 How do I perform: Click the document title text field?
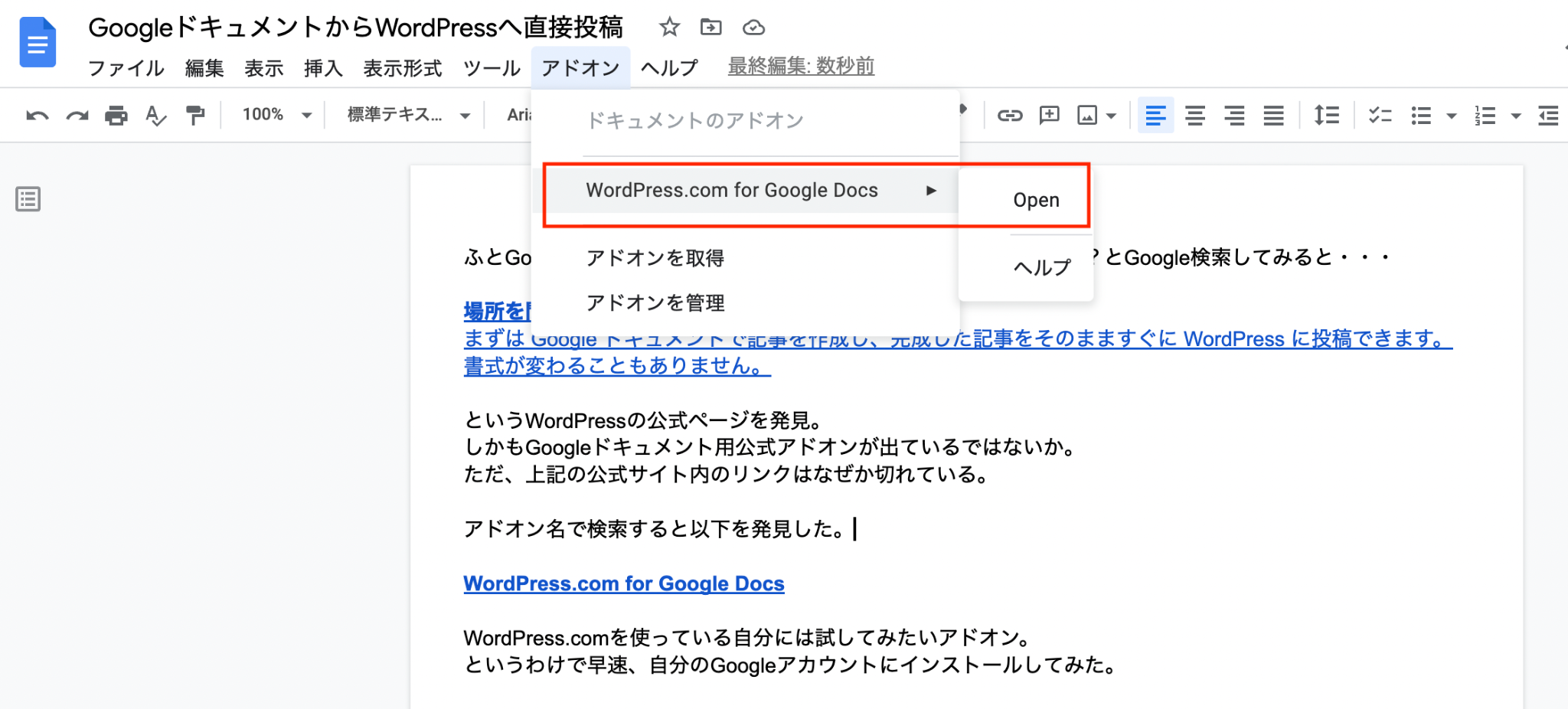click(x=355, y=28)
